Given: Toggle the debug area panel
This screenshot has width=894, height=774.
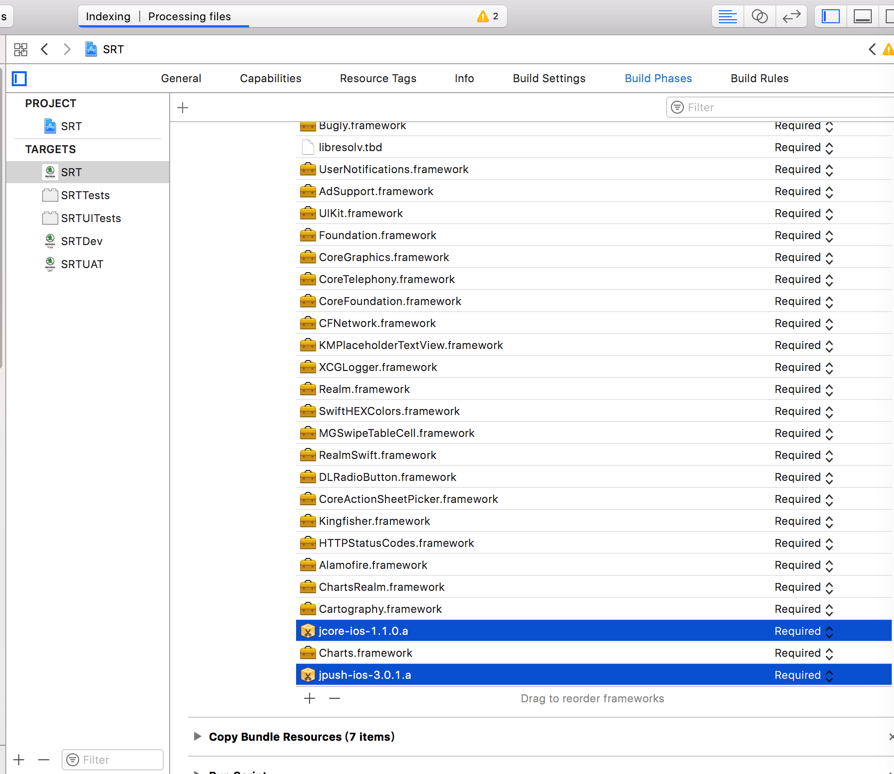Looking at the screenshot, I should 863,17.
